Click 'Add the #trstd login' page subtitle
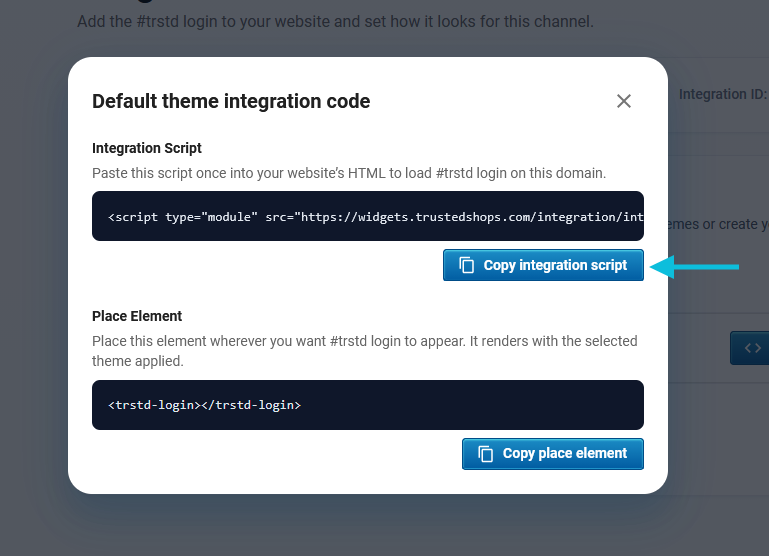This screenshot has height=556, width=769. click(x=335, y=22)
